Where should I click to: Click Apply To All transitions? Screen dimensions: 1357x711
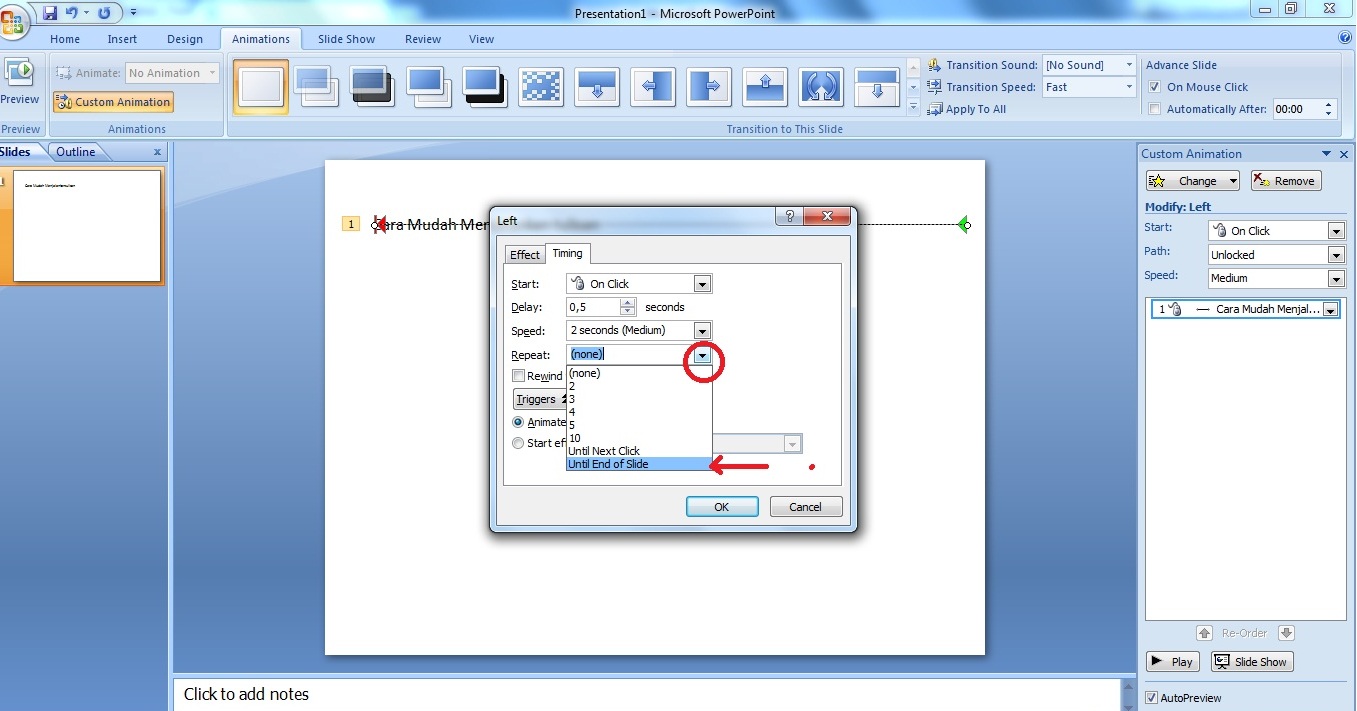pos(967,109)
